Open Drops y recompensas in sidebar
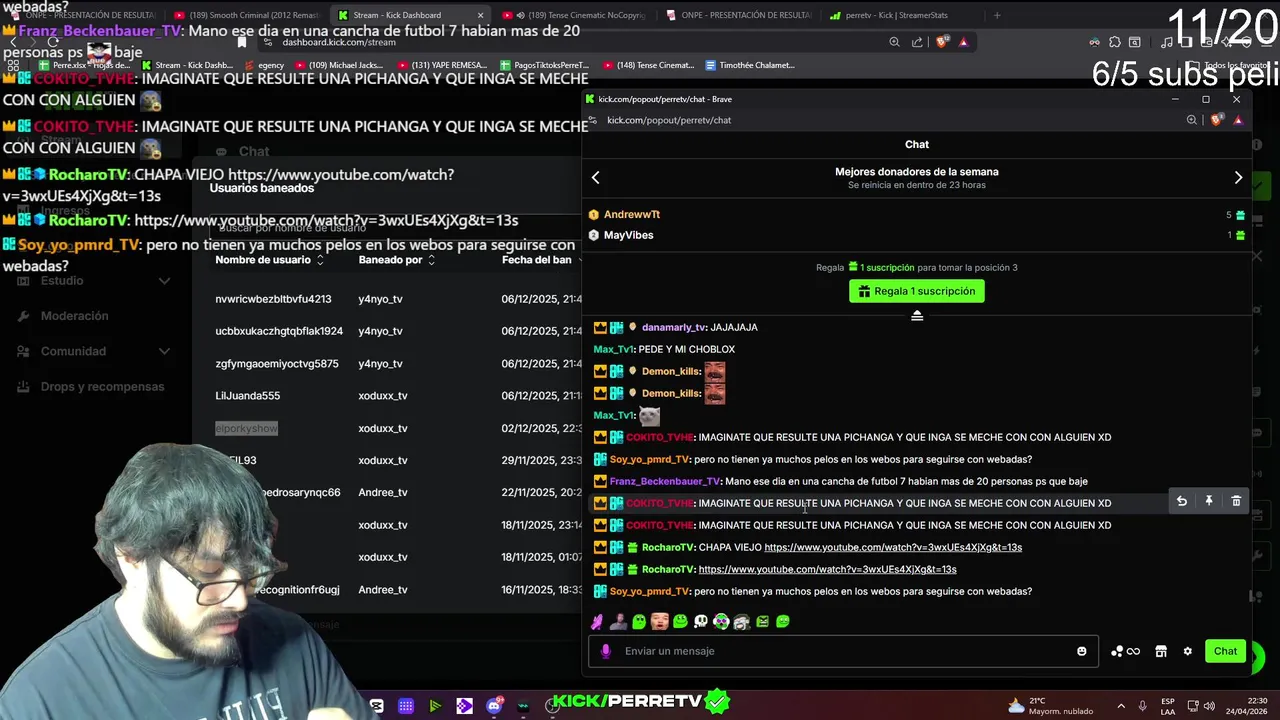 (x=92, y=387)
